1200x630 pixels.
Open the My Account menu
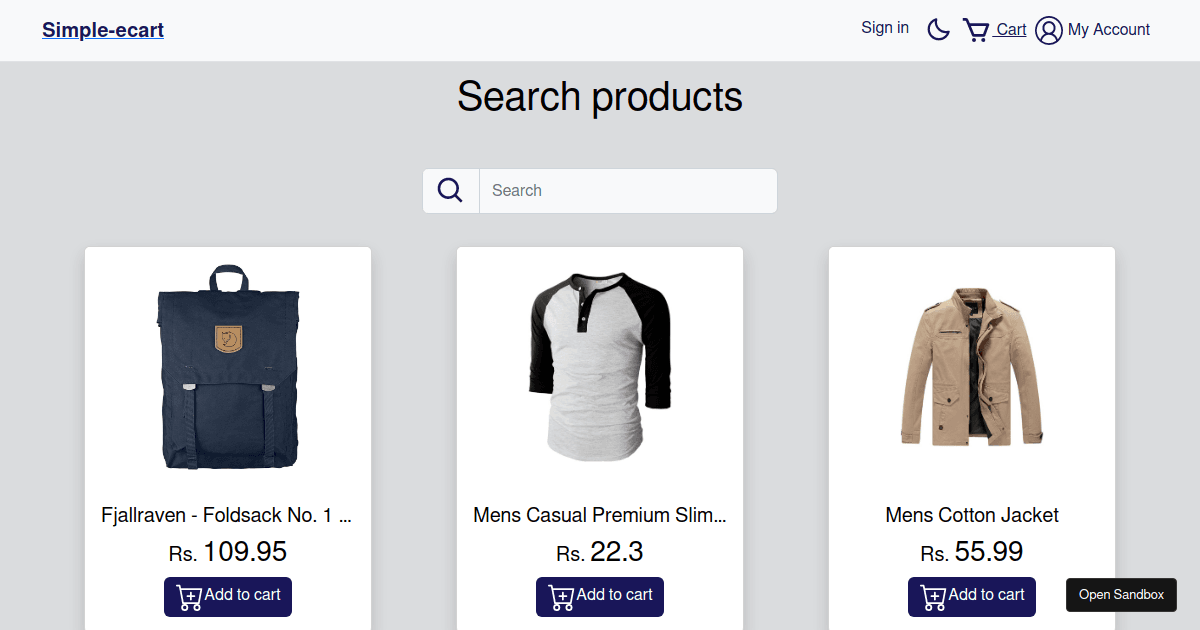coord(1108,30)
